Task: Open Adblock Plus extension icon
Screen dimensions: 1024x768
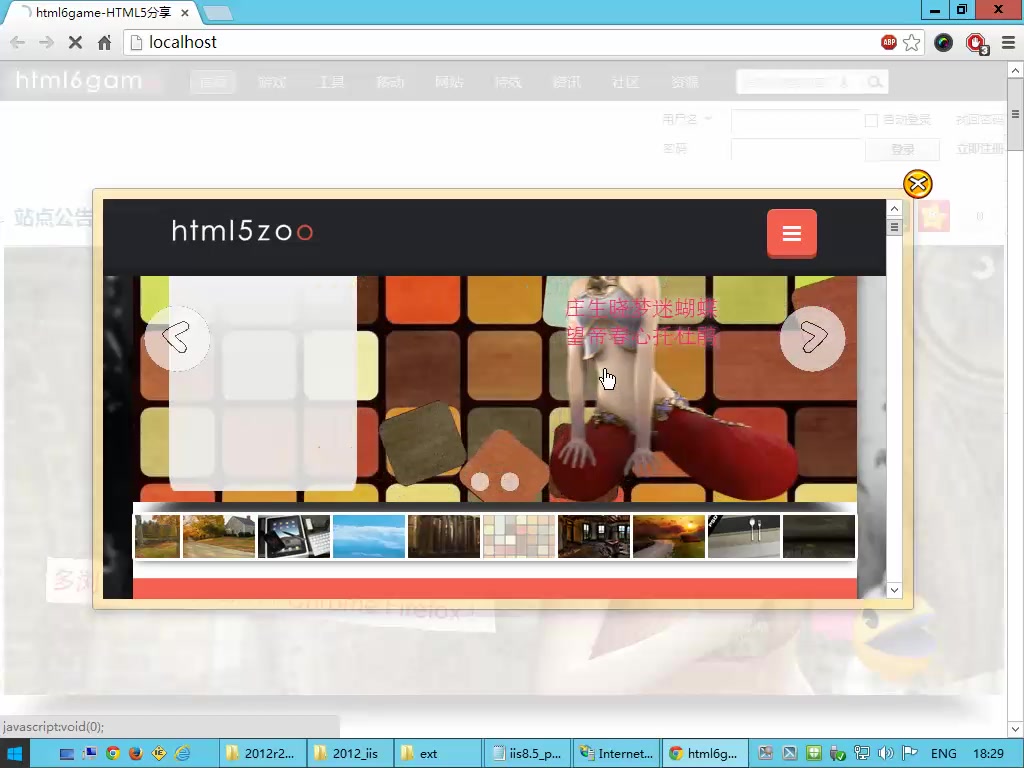Action: pos(888,42)
